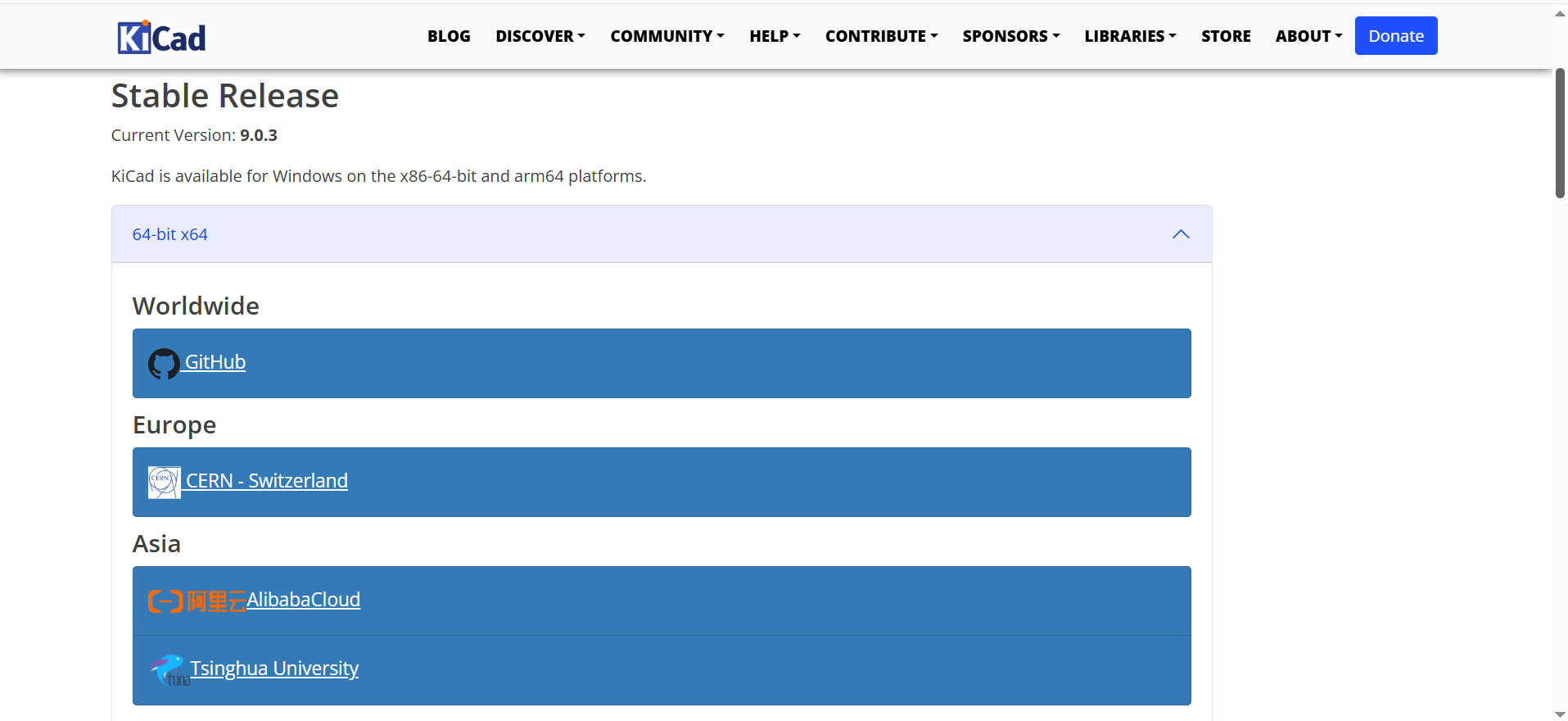The width and height of the screenshot is (1568, 721).
Task: Click the CERN logo icon
Action: click(x=164, y=483)
